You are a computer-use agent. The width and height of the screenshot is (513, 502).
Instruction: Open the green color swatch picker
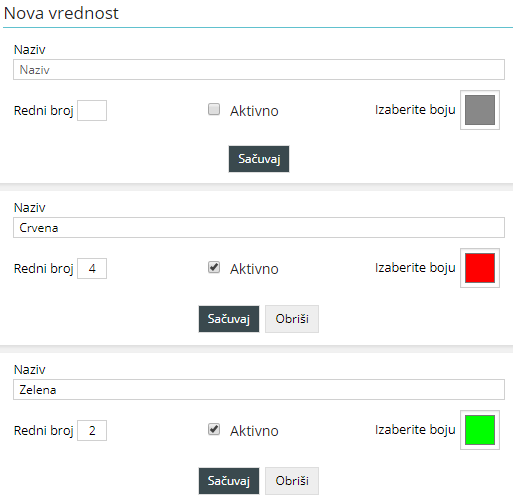pos(480,430)
